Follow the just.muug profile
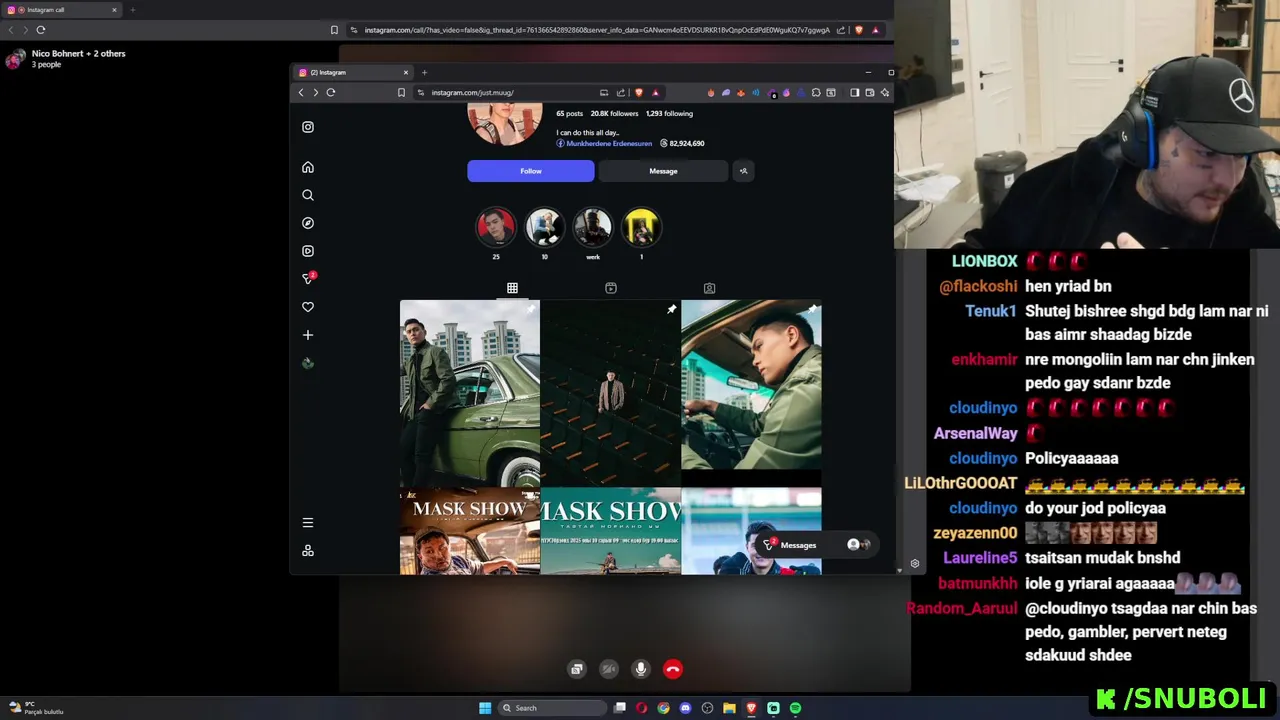 click(x=531, y=171)
